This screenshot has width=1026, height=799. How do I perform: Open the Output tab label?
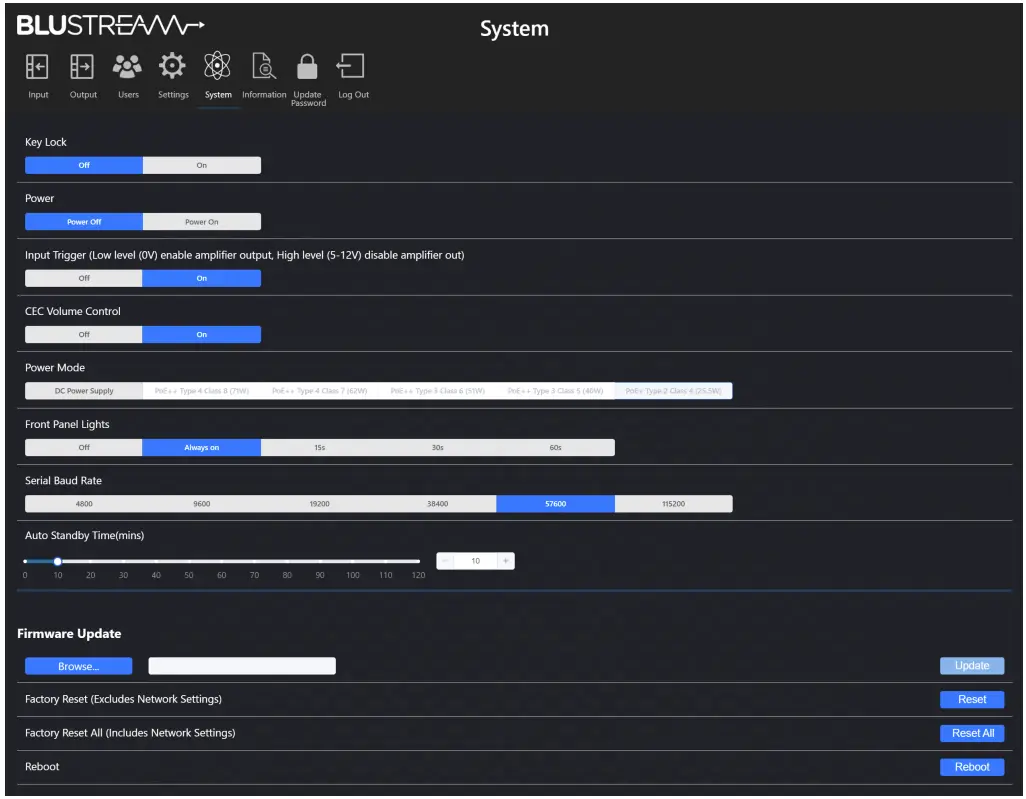pyautogui.click(x=83, y=95)
